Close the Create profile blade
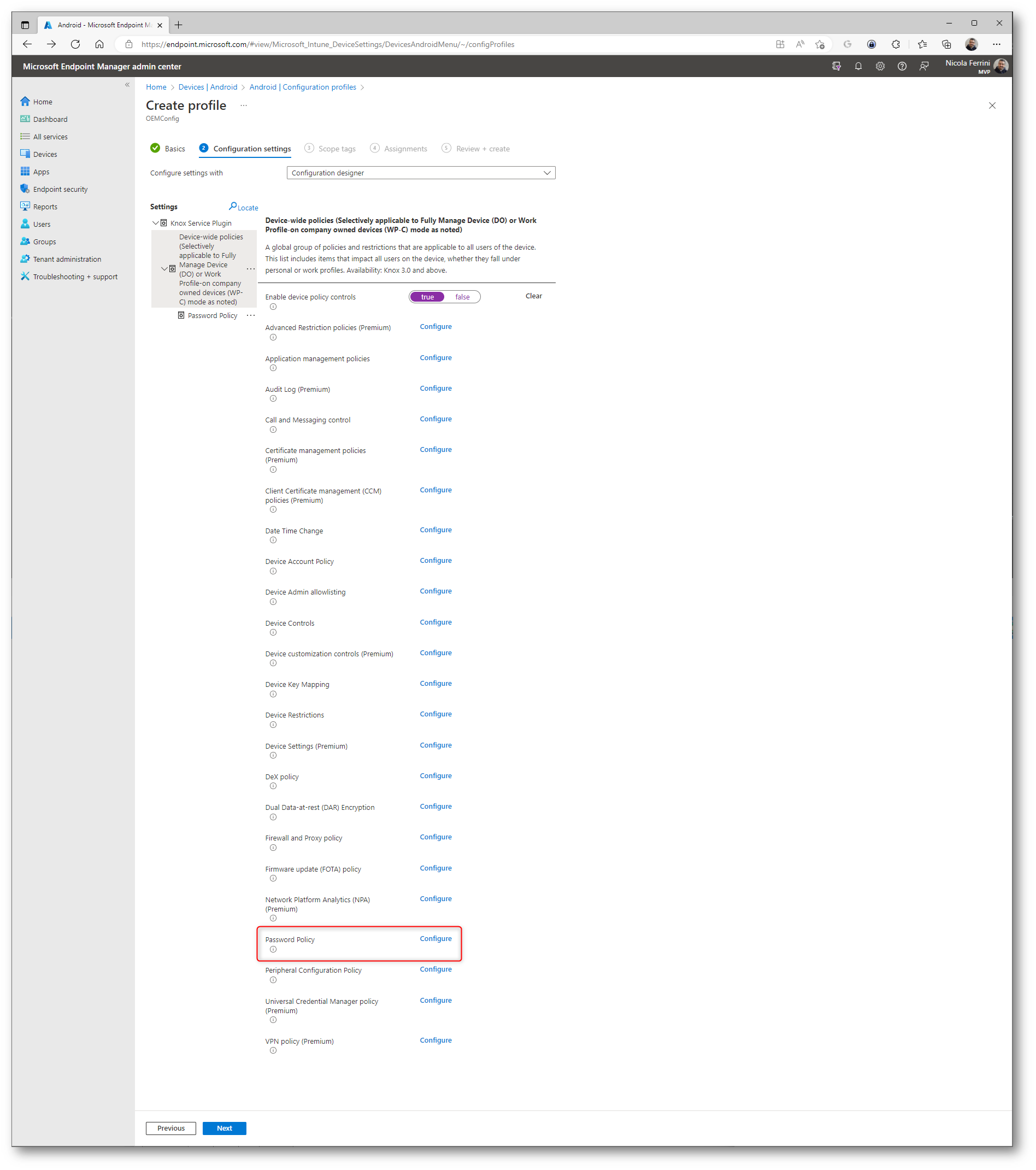Screen dimensions: 1036x1170 point(992,105)
